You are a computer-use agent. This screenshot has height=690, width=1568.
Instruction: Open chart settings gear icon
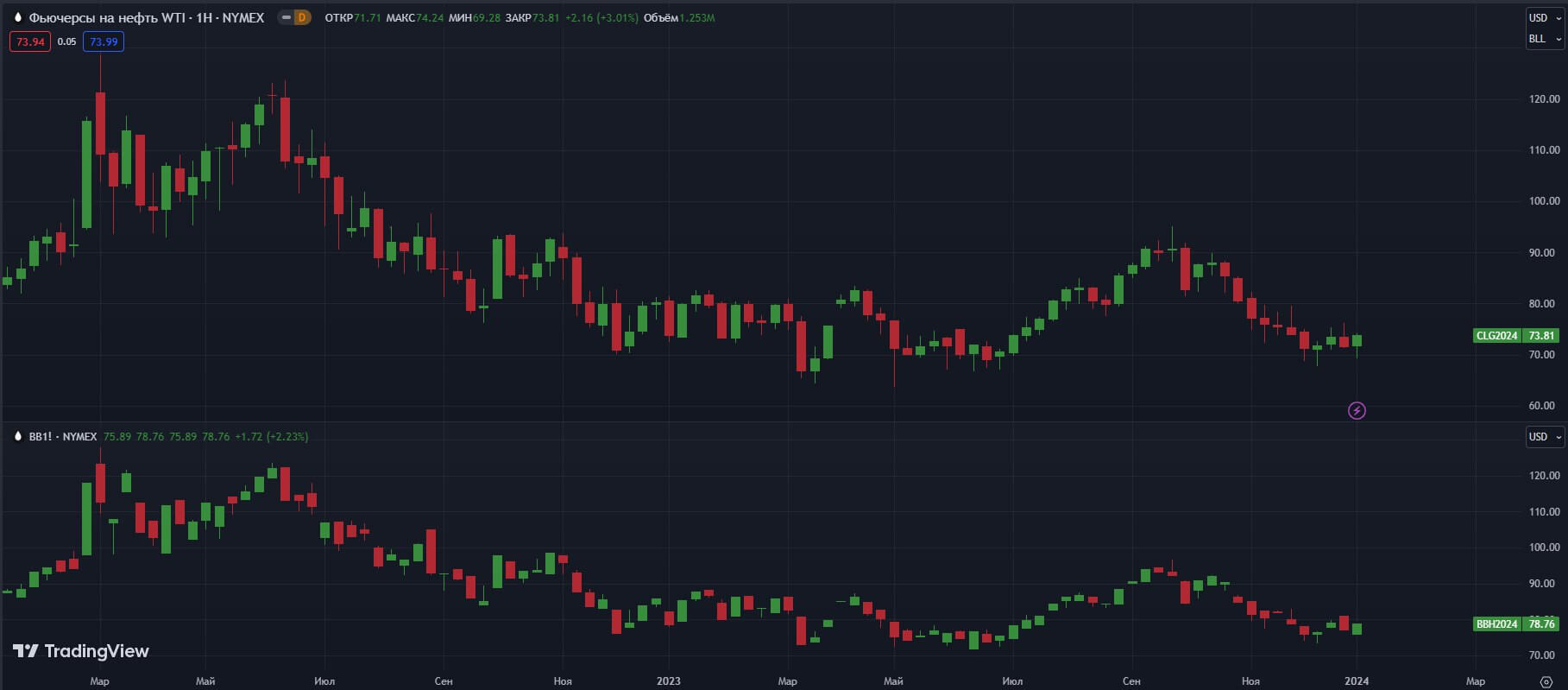[1546, 681]
